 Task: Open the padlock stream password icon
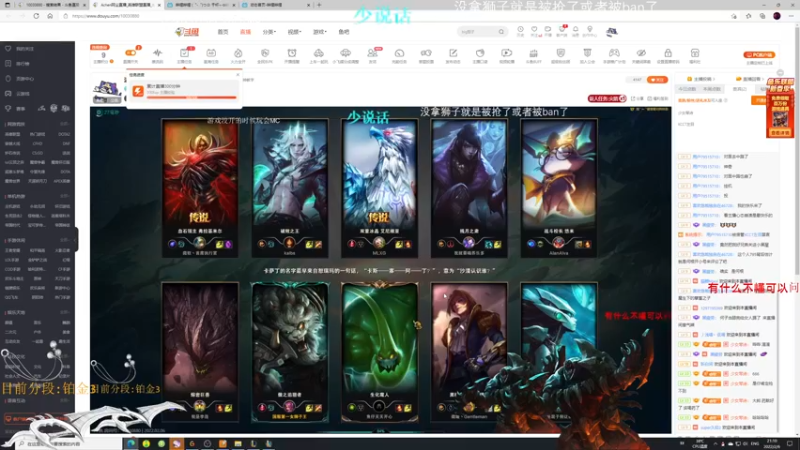pos(668,53)
